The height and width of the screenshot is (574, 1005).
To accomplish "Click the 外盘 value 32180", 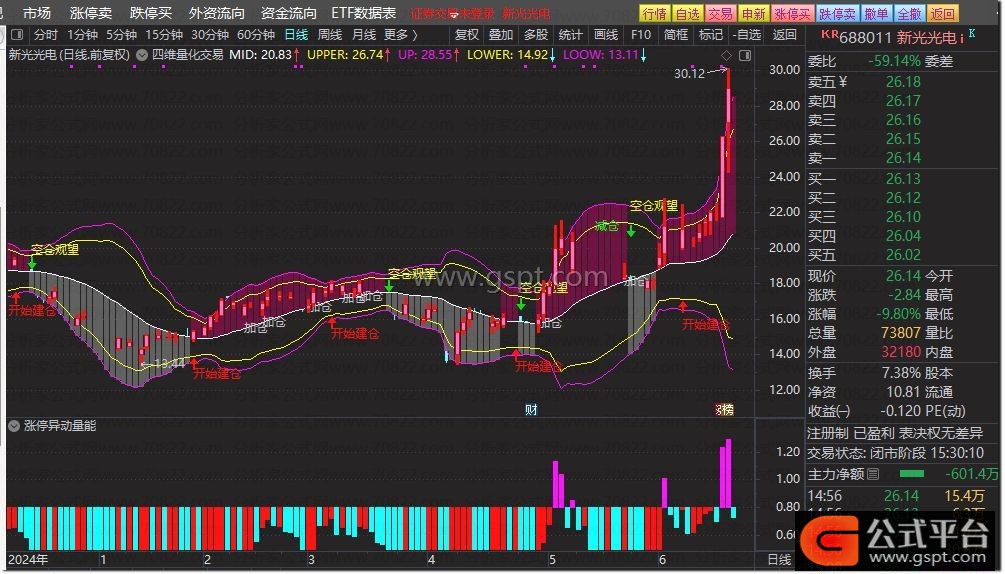I will pyautogui.click(x=901, y=352).
